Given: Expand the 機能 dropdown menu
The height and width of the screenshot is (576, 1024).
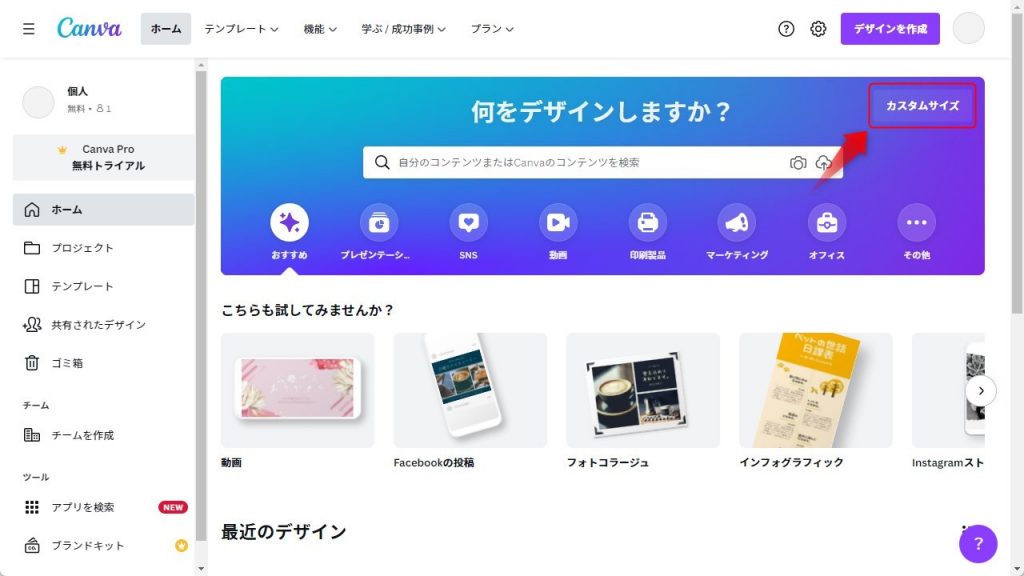Looking at the screenshot, I should [x=320, y=29].
